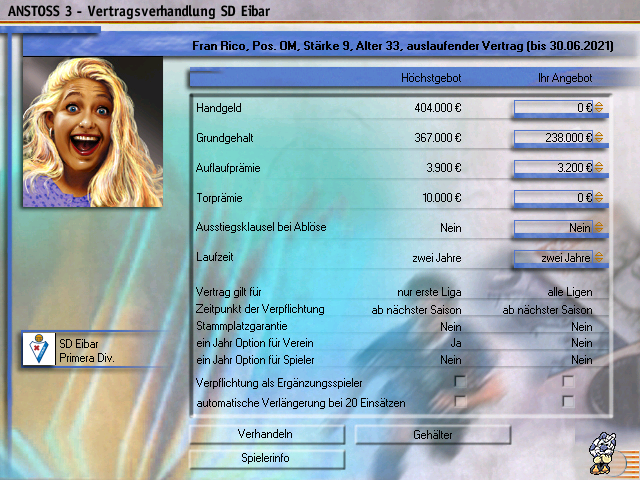Click the SD Eibar Primera Div. label
Image resolution: width=640 pixels, height=480 pixels.
pos(87,351)
